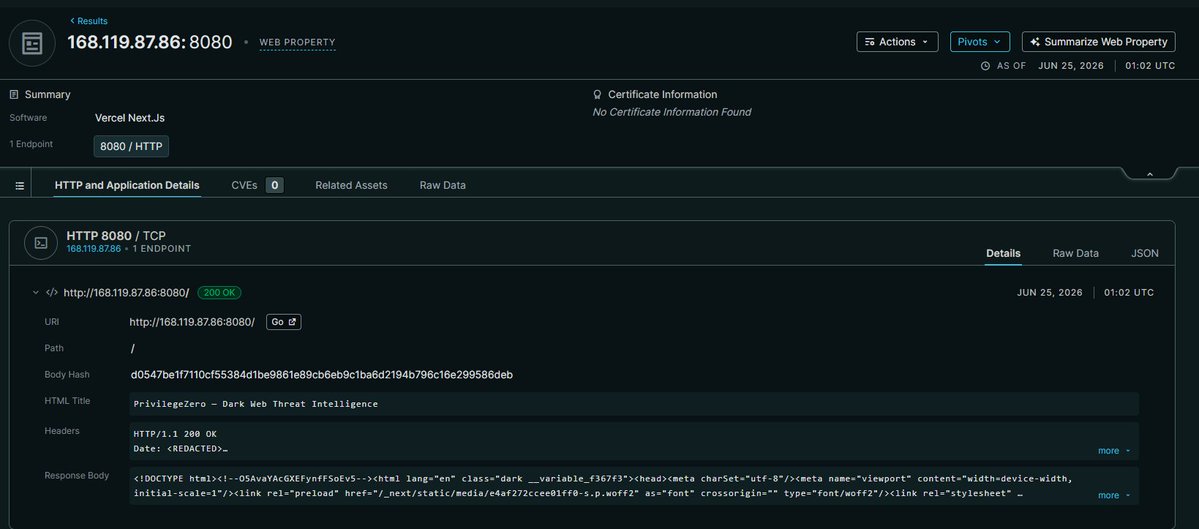Image resolution: width=1199 pixels, height=529 pixels.
Task: Go back via the Results link
Action: tap(89, 21)
